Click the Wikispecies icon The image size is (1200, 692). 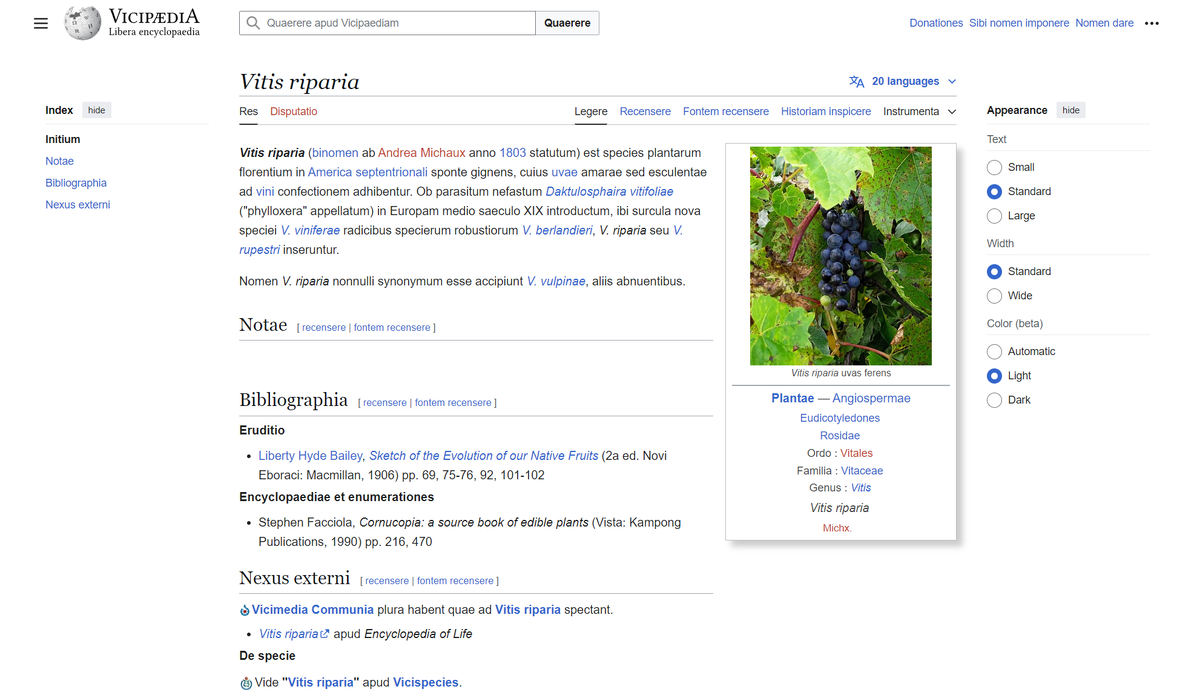[x=246, y=683]
